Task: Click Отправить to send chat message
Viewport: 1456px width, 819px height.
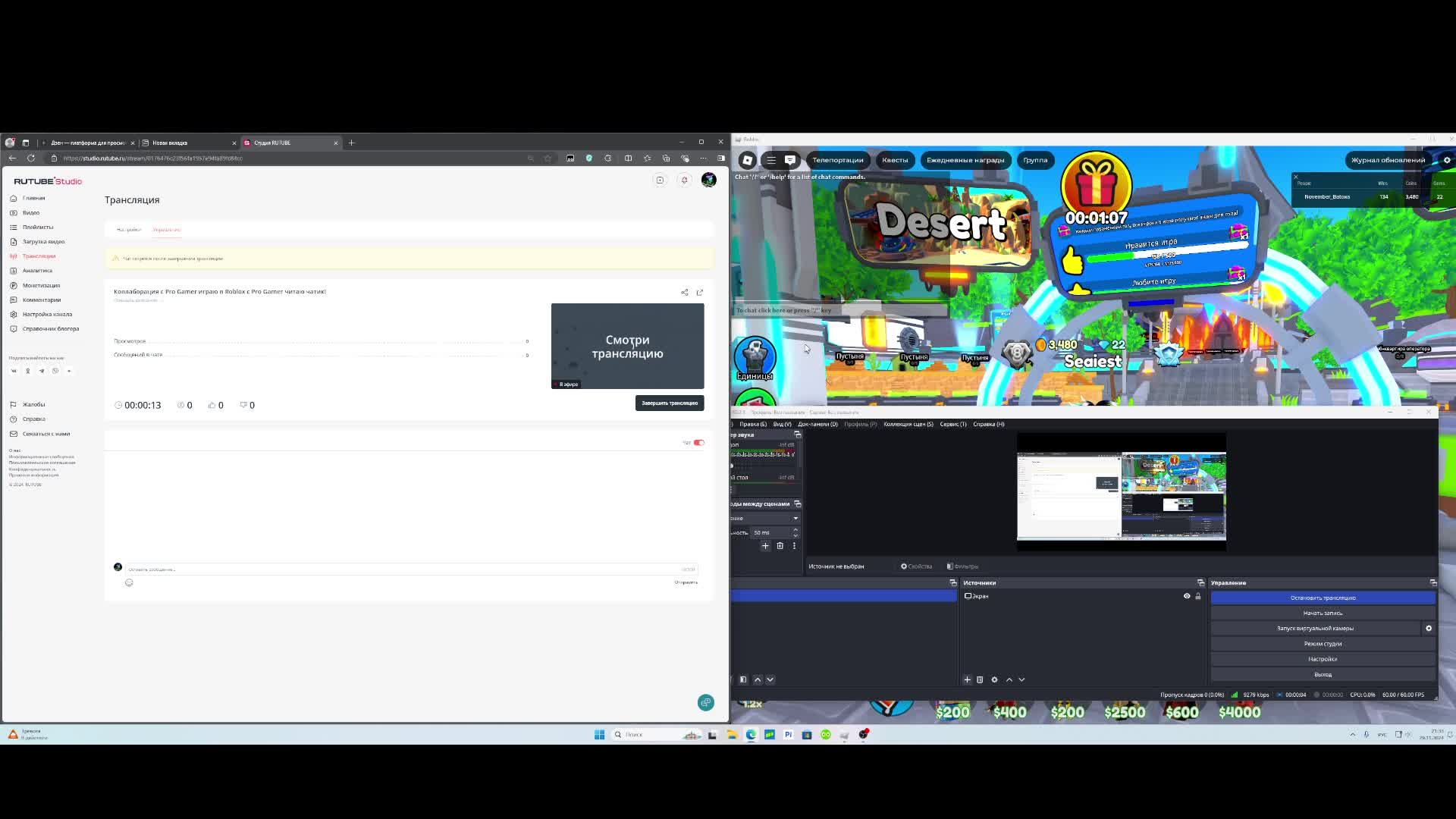Action: pyautogui.click(x=686, y=582)
